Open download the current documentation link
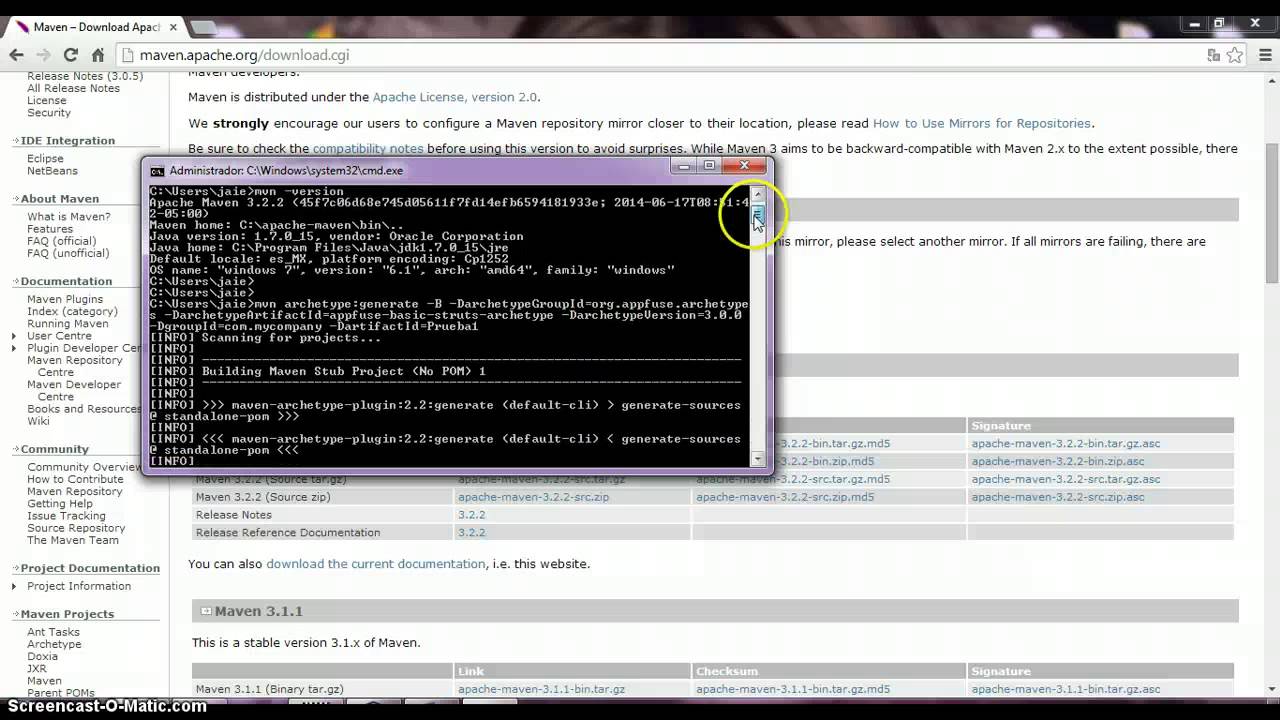Image resolution: width=1280 pixels, height=720 pixels. click(x=375, y=564)
